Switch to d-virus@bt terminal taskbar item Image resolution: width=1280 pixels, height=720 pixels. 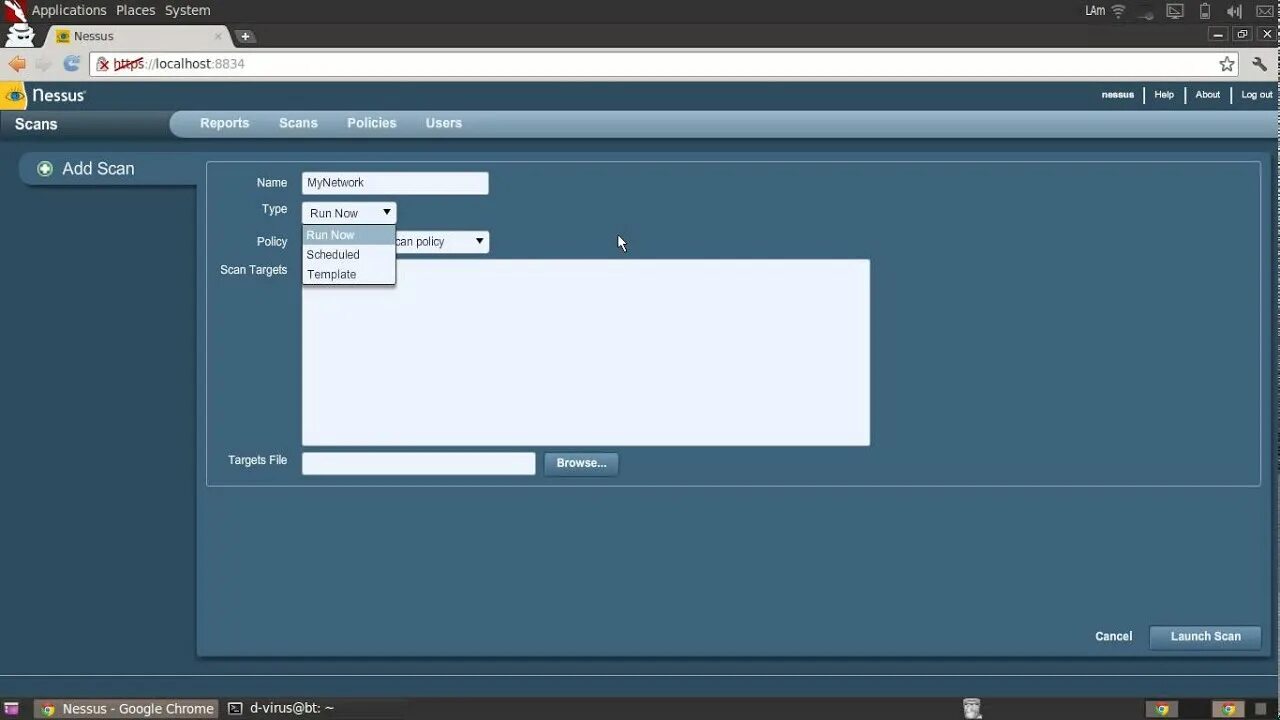pyautogui.click(x=281, y=708)
